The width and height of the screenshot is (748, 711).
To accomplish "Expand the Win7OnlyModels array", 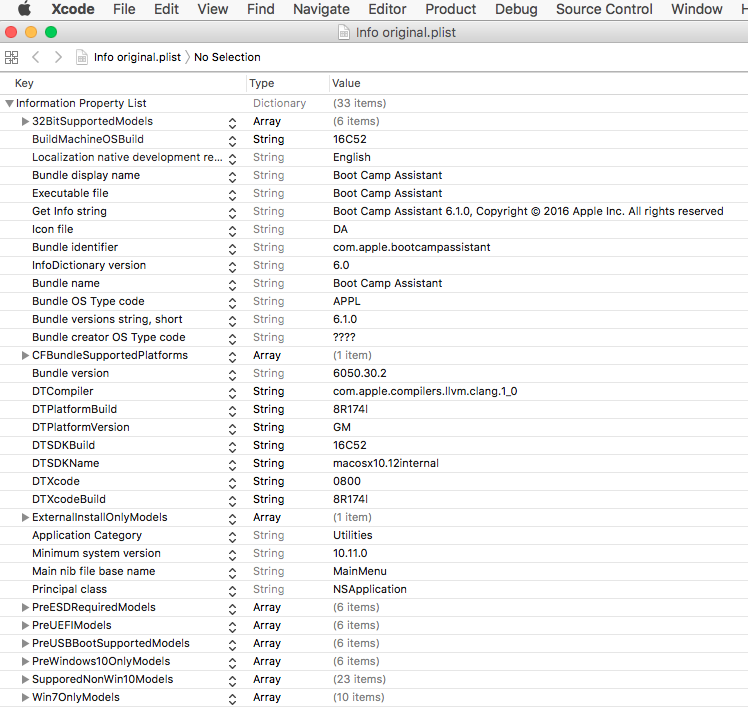I will pos(25,697).
